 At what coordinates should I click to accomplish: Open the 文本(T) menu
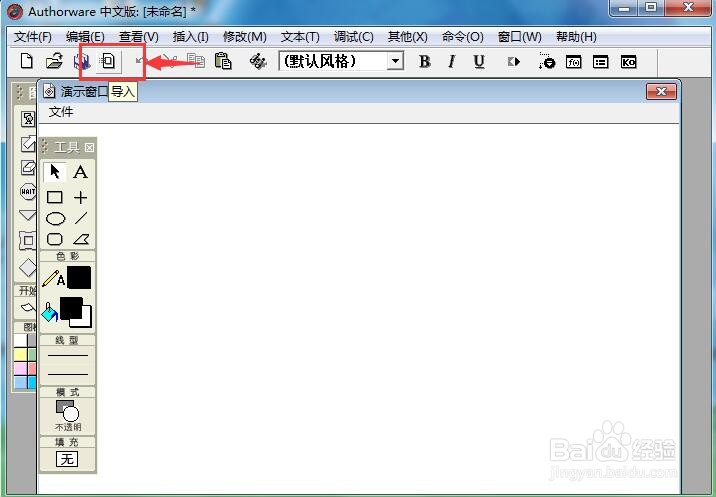click(300, 37)
